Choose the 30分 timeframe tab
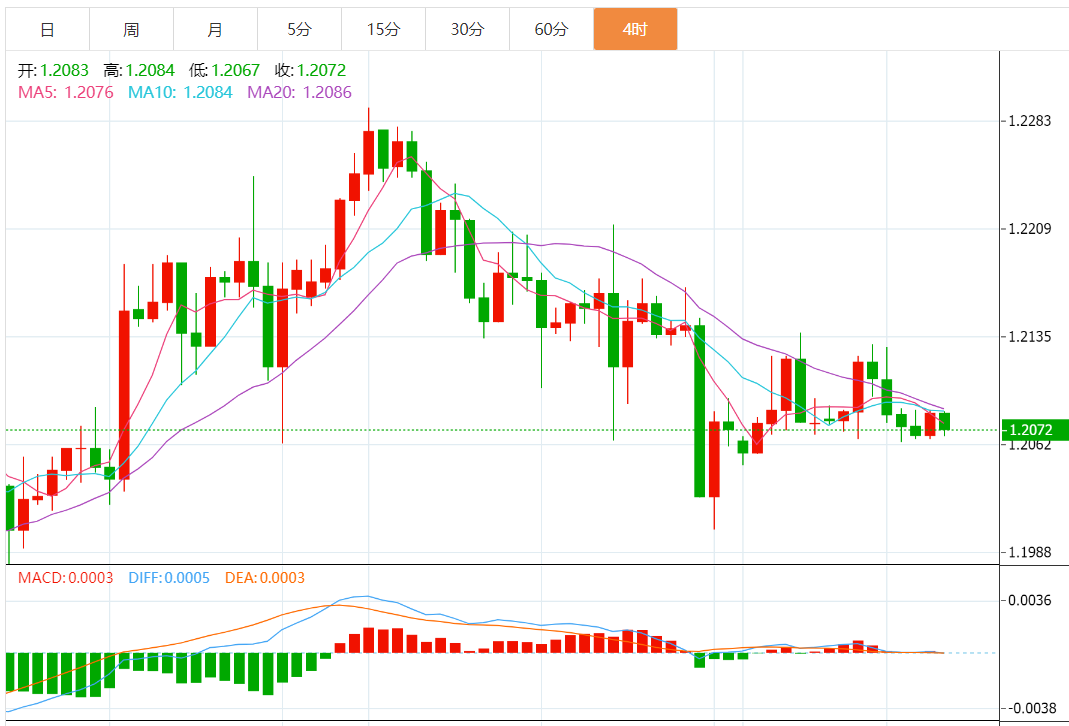 [x=467, y=29]
